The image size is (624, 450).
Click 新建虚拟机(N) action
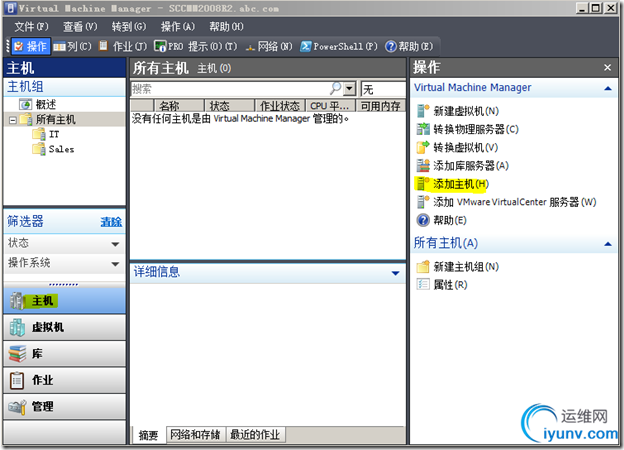click(x=458, y=111)
